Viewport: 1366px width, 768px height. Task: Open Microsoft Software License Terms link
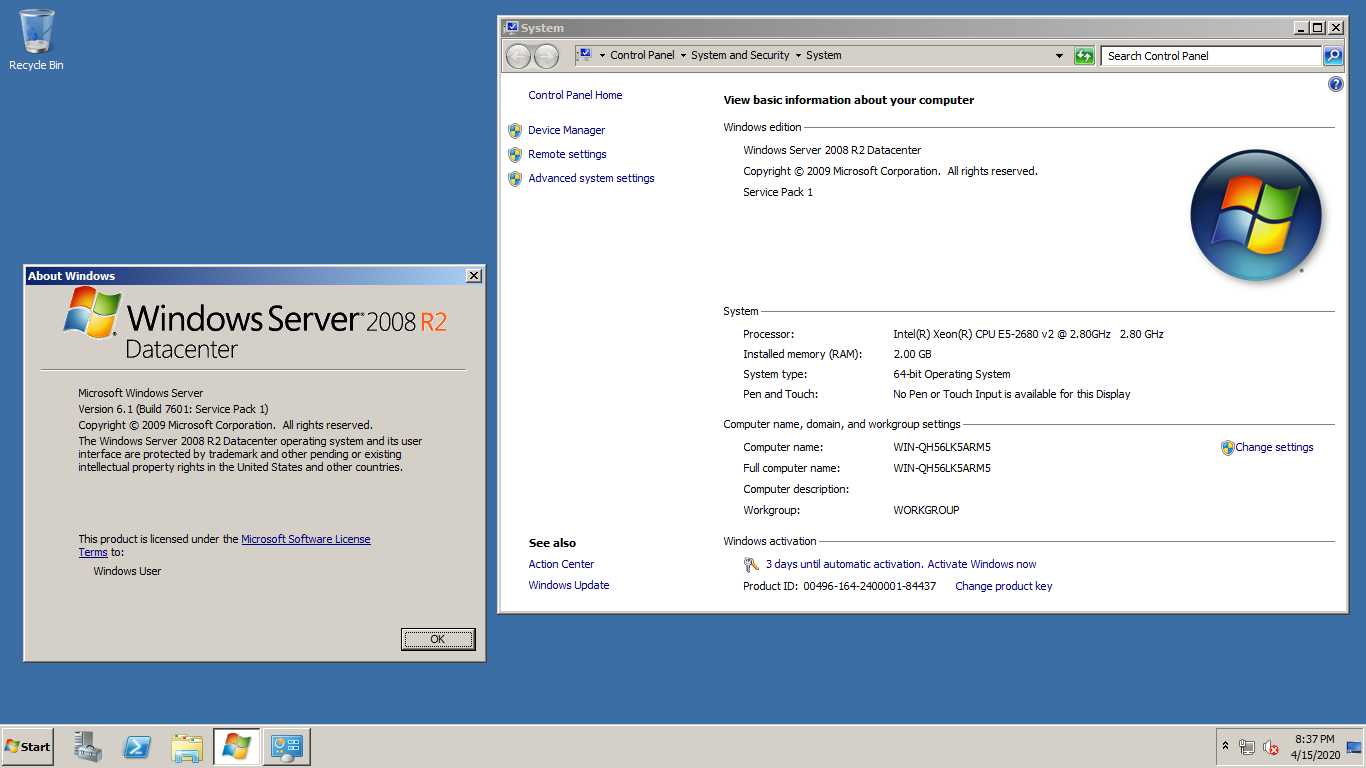coord(305,539)
